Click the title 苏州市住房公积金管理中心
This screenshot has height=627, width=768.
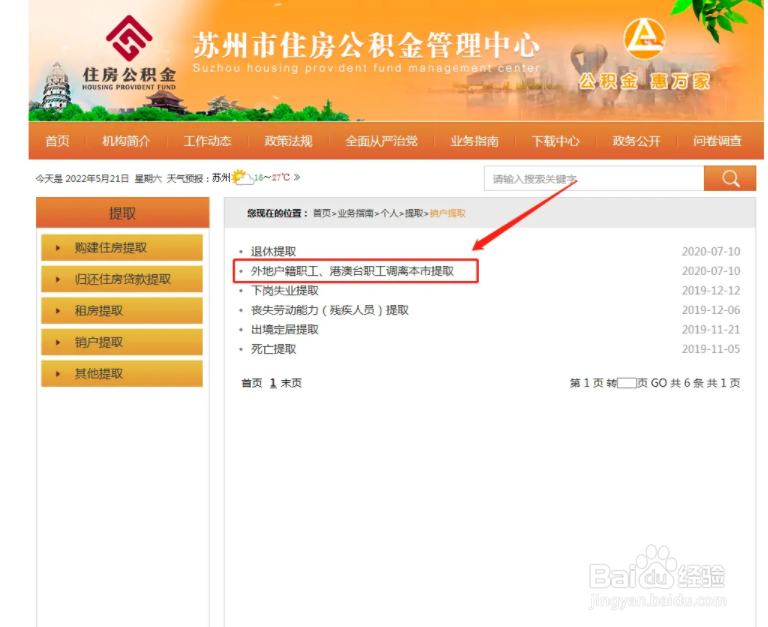coord(366,46)
